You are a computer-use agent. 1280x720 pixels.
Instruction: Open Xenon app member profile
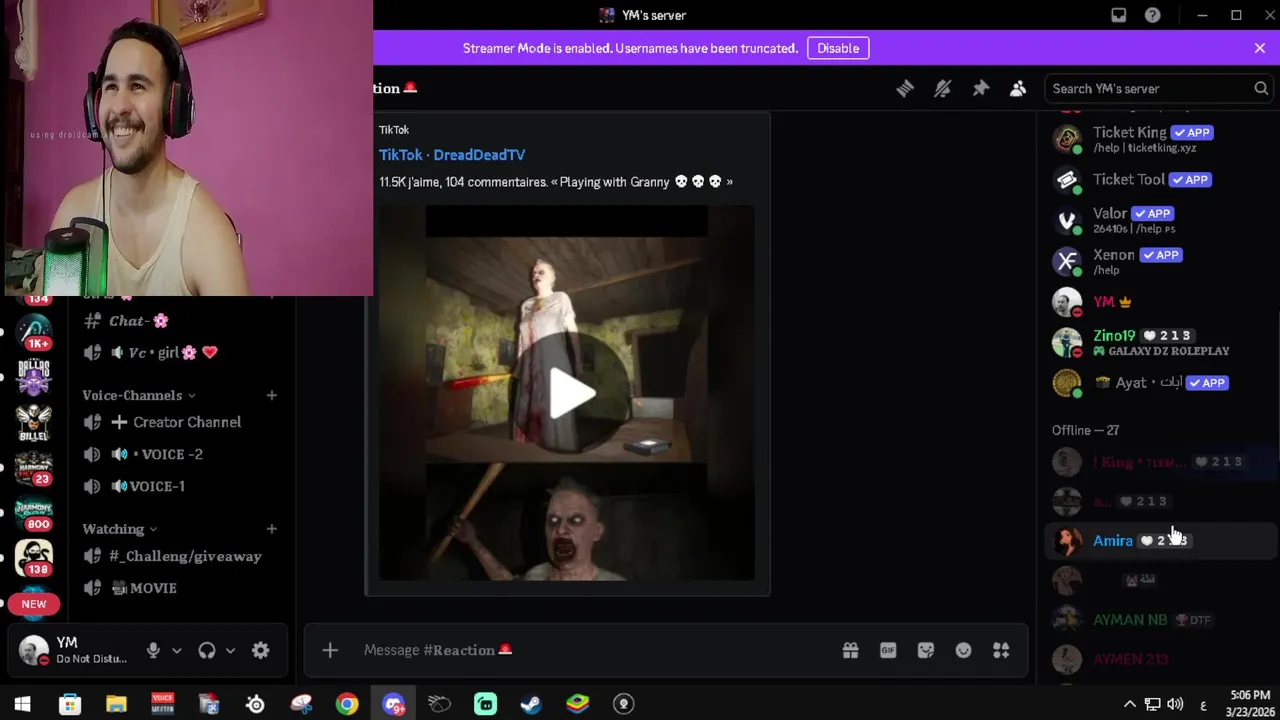[1158, 261]
